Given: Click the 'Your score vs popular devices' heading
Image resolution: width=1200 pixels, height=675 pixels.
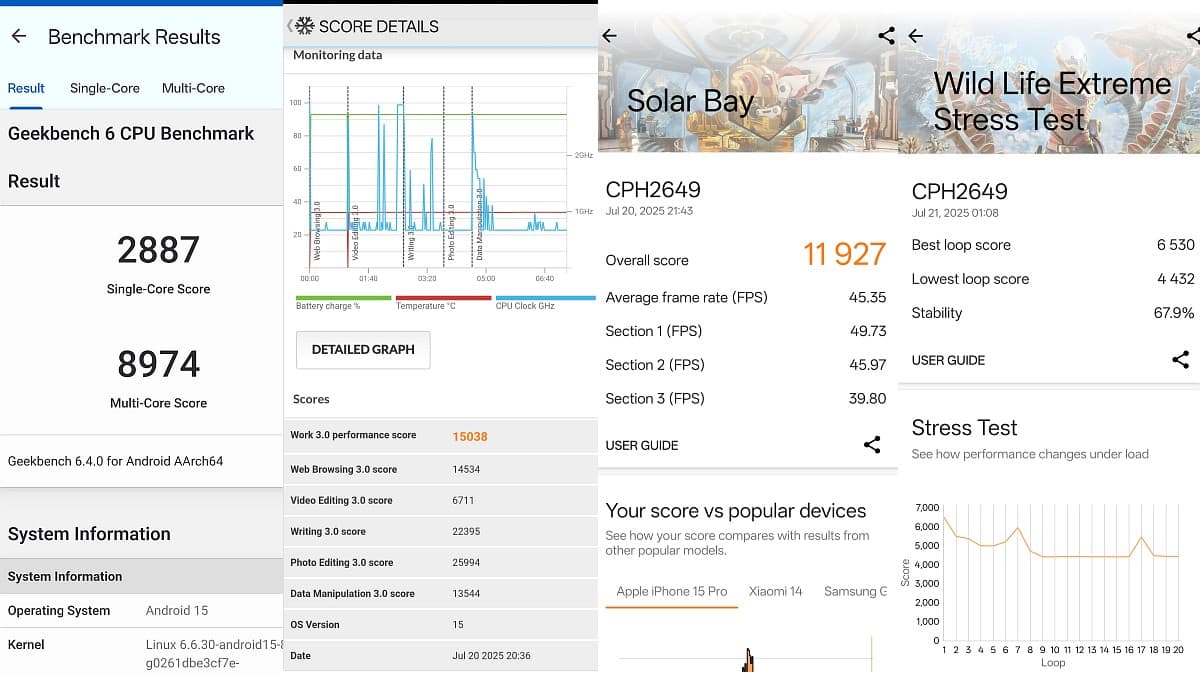Looking at the screenshot, I should point(736,510).
